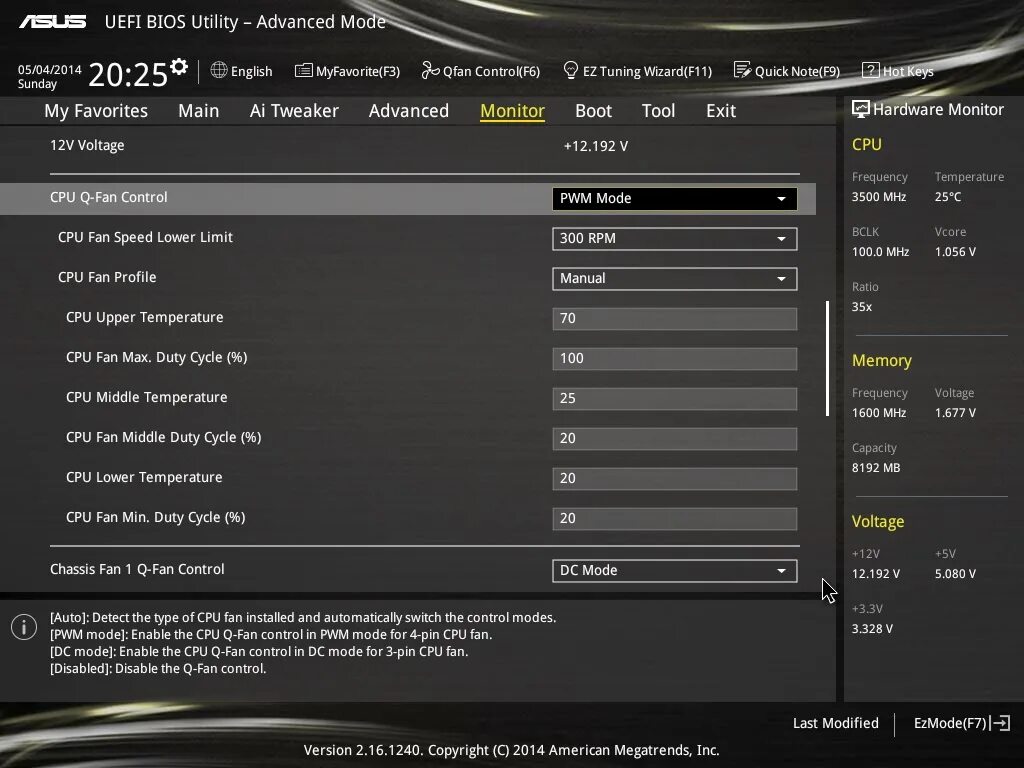Click the settings gear next to clock

coord(179,67)
